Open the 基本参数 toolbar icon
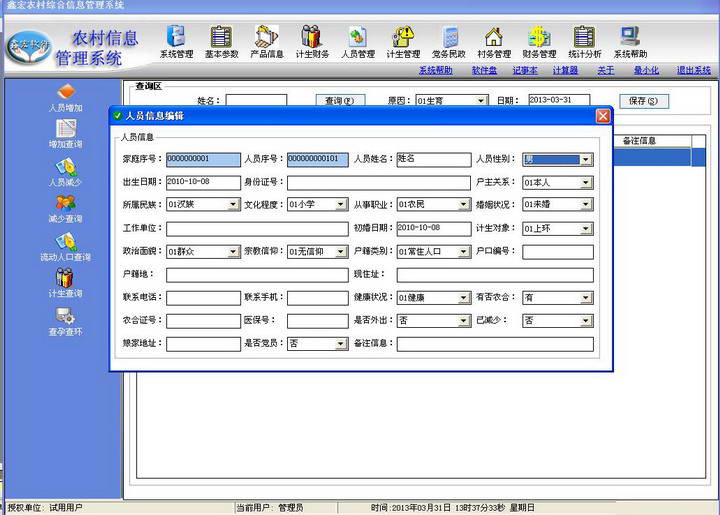 (x=221, y=42)
